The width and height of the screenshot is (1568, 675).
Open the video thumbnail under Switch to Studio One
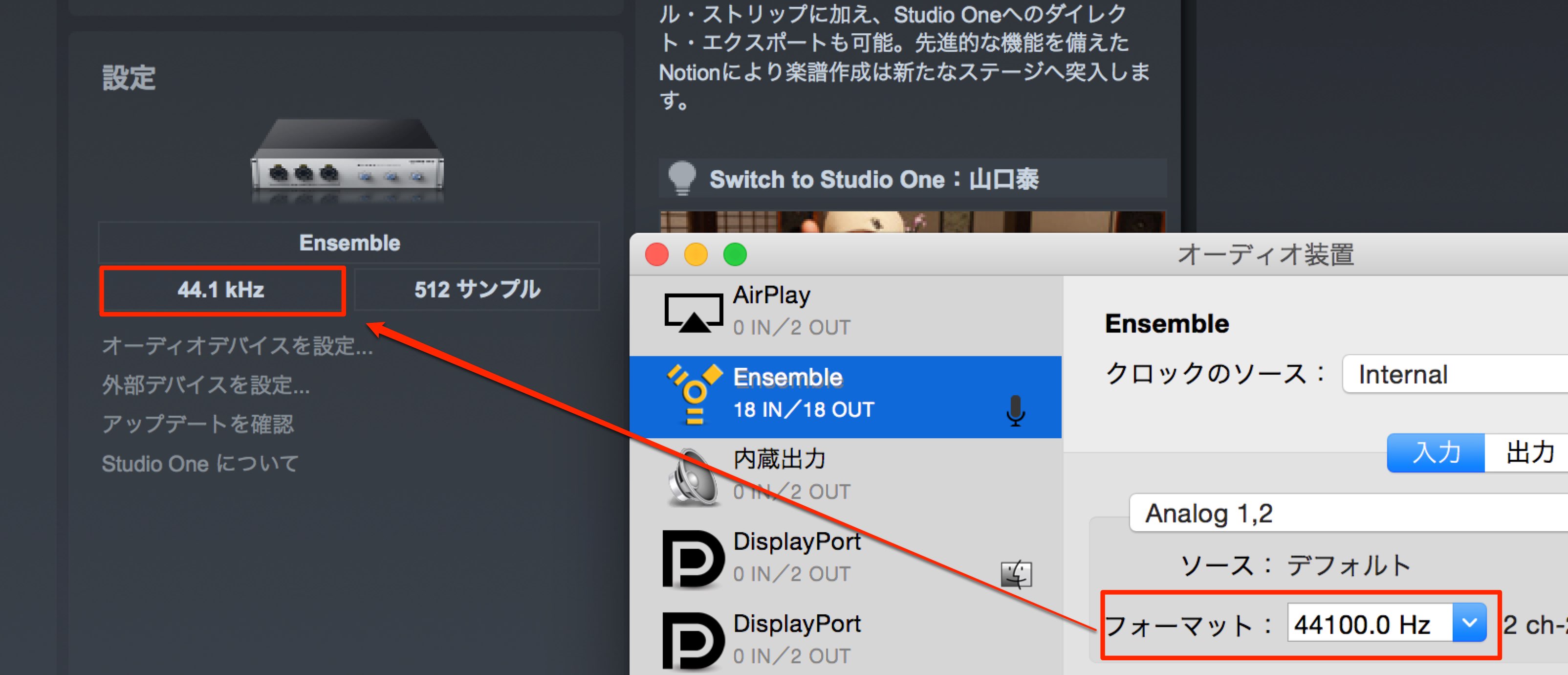(x=913, y=222)
